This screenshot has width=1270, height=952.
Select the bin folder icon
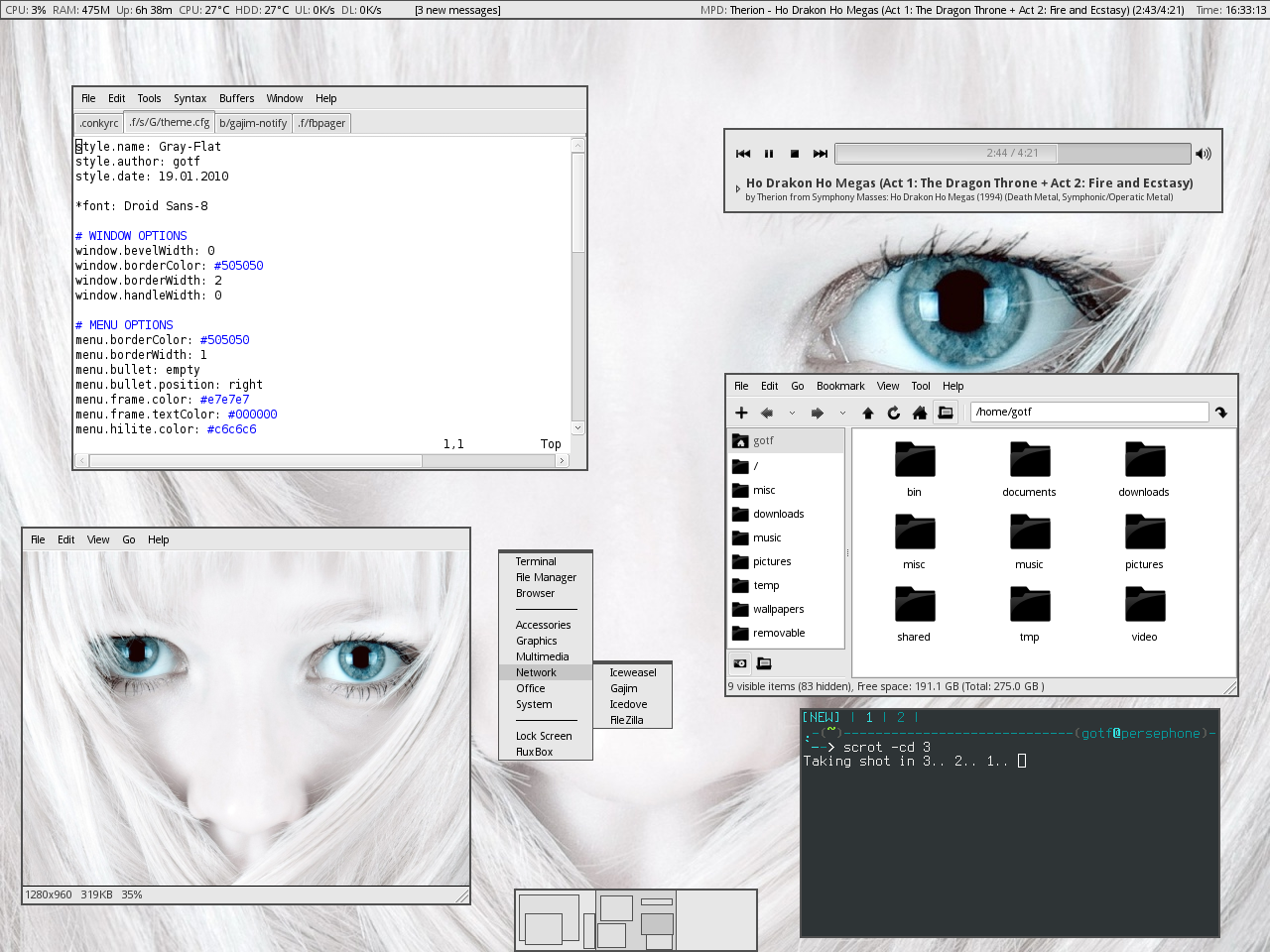pyautogui.click(x=914, y=460)
